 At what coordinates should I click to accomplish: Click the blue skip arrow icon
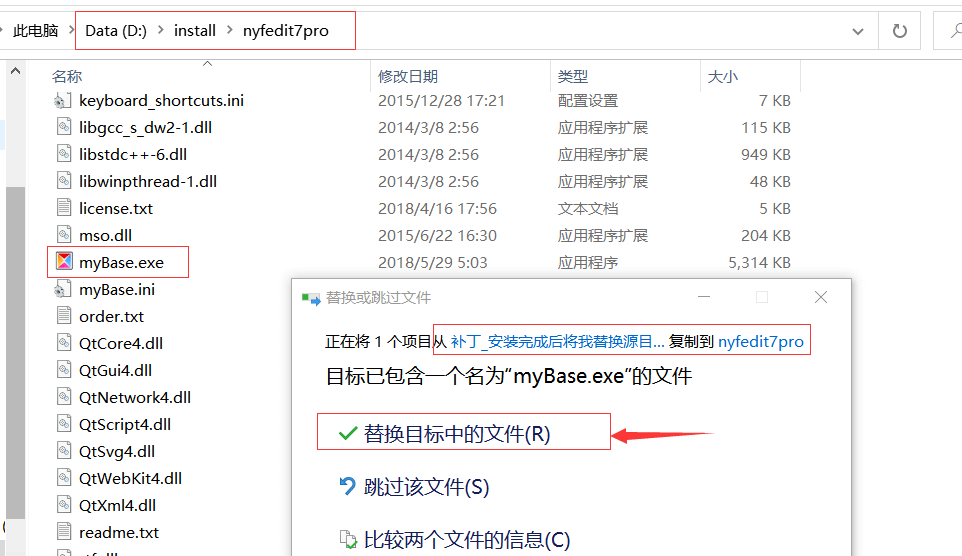347,487
